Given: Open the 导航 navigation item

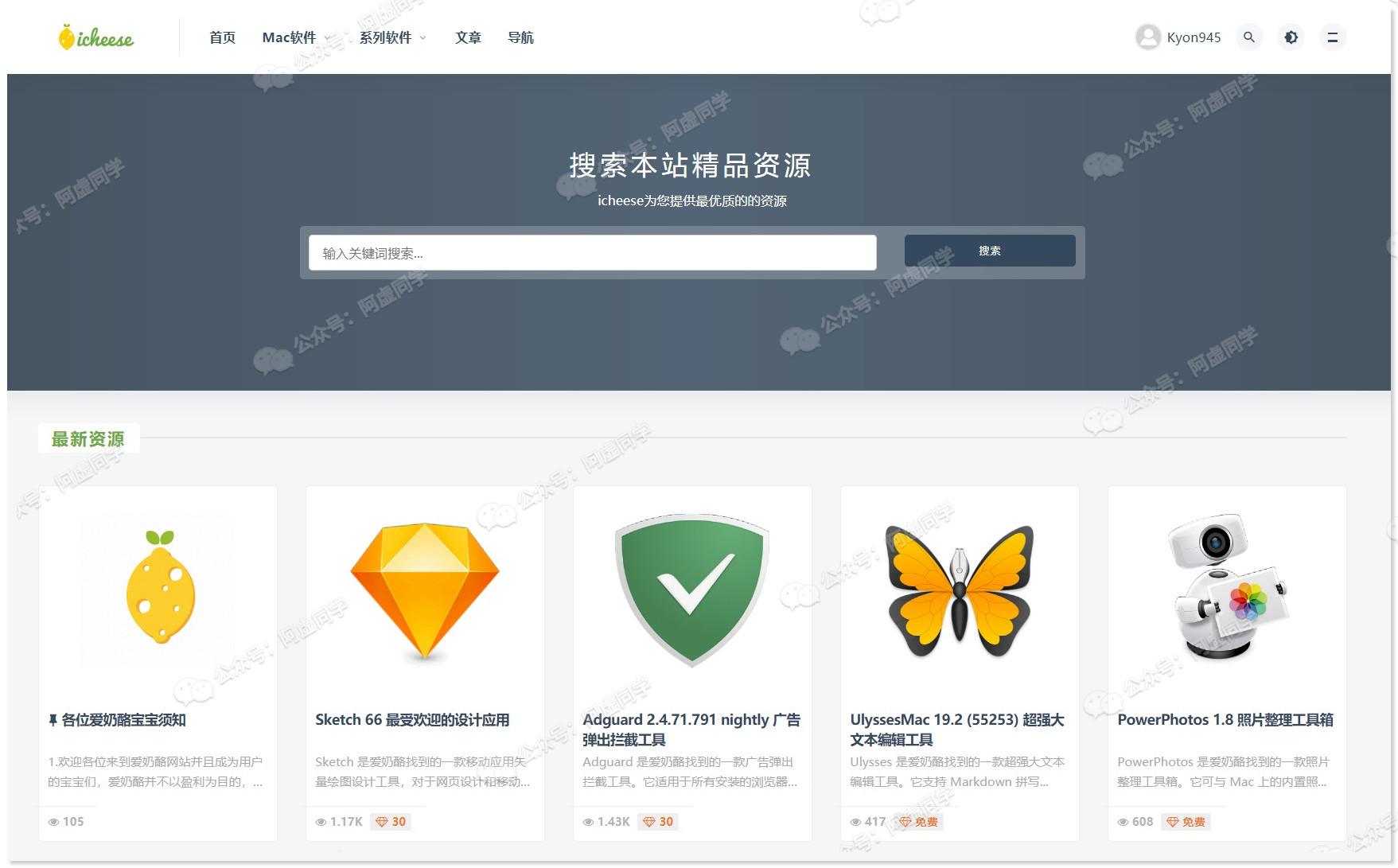Looking at the screenshot, I should coord(520,37).
